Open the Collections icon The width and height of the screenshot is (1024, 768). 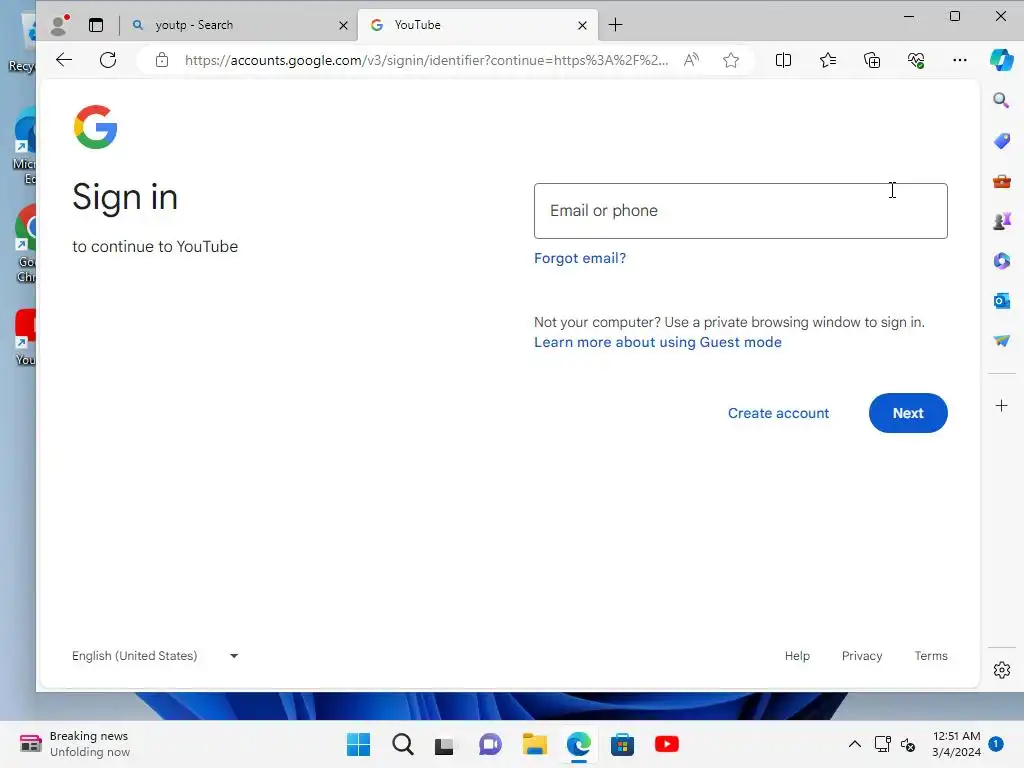point(872,60)
